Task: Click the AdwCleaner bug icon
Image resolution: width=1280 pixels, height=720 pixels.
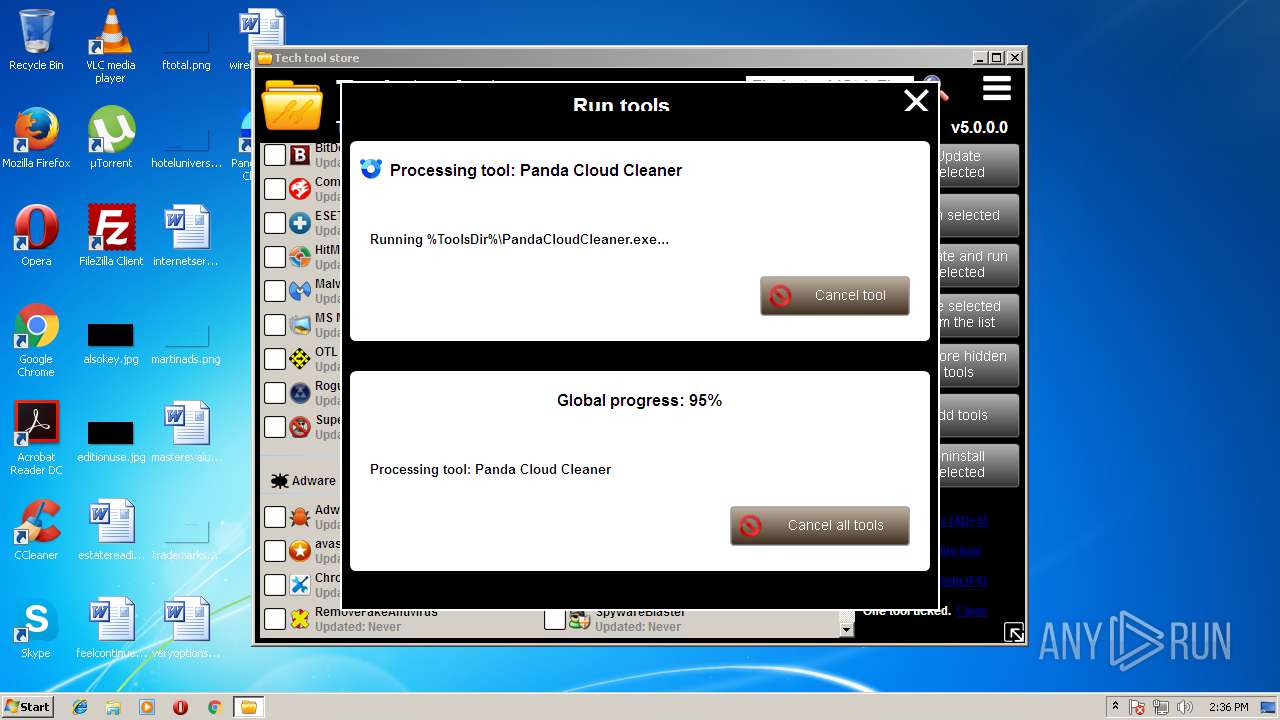Action: click(x=300, y=517)
